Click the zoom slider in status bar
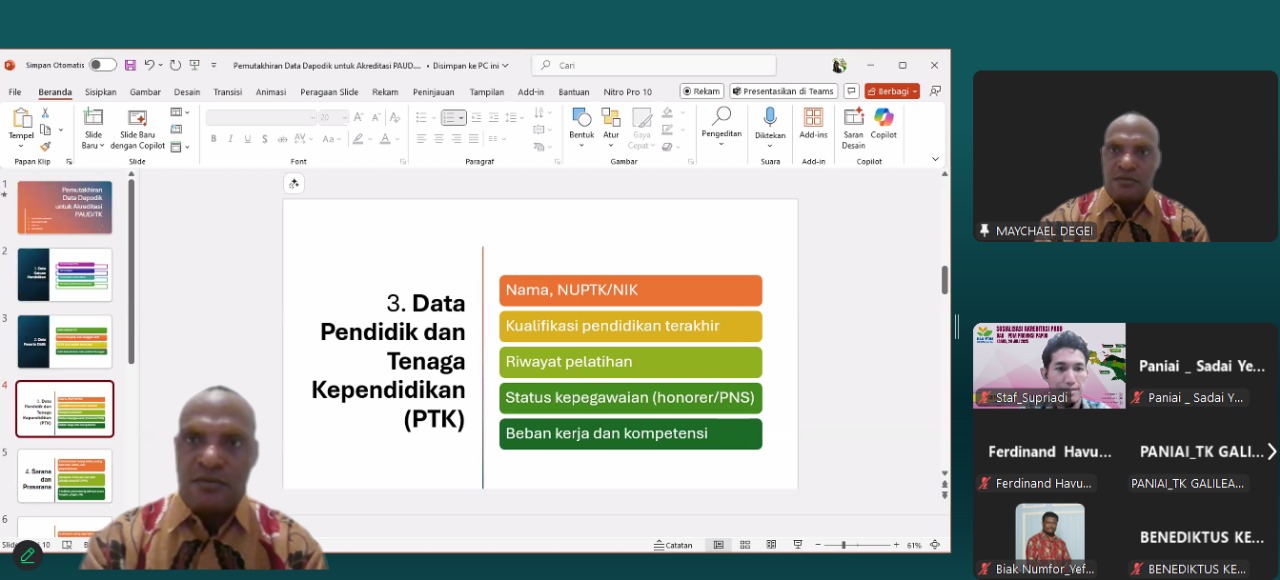 844,545
